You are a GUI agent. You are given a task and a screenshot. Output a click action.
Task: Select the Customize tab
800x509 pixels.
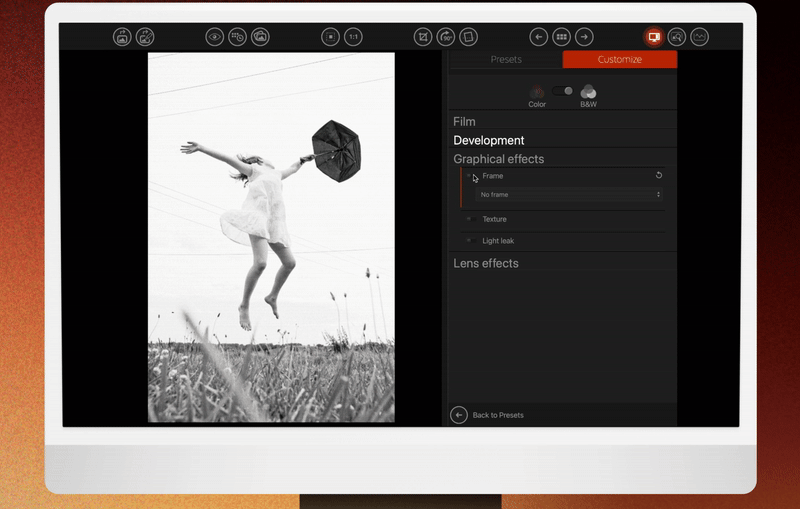coord(620,59)
